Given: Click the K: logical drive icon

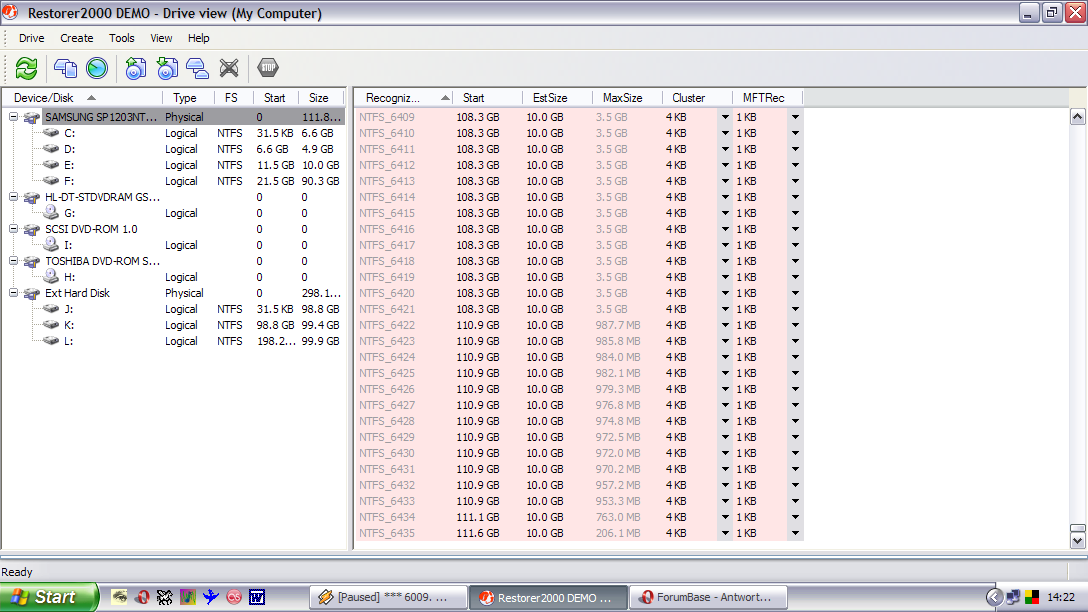Looking at the screenshot, I should click(51, 325).
